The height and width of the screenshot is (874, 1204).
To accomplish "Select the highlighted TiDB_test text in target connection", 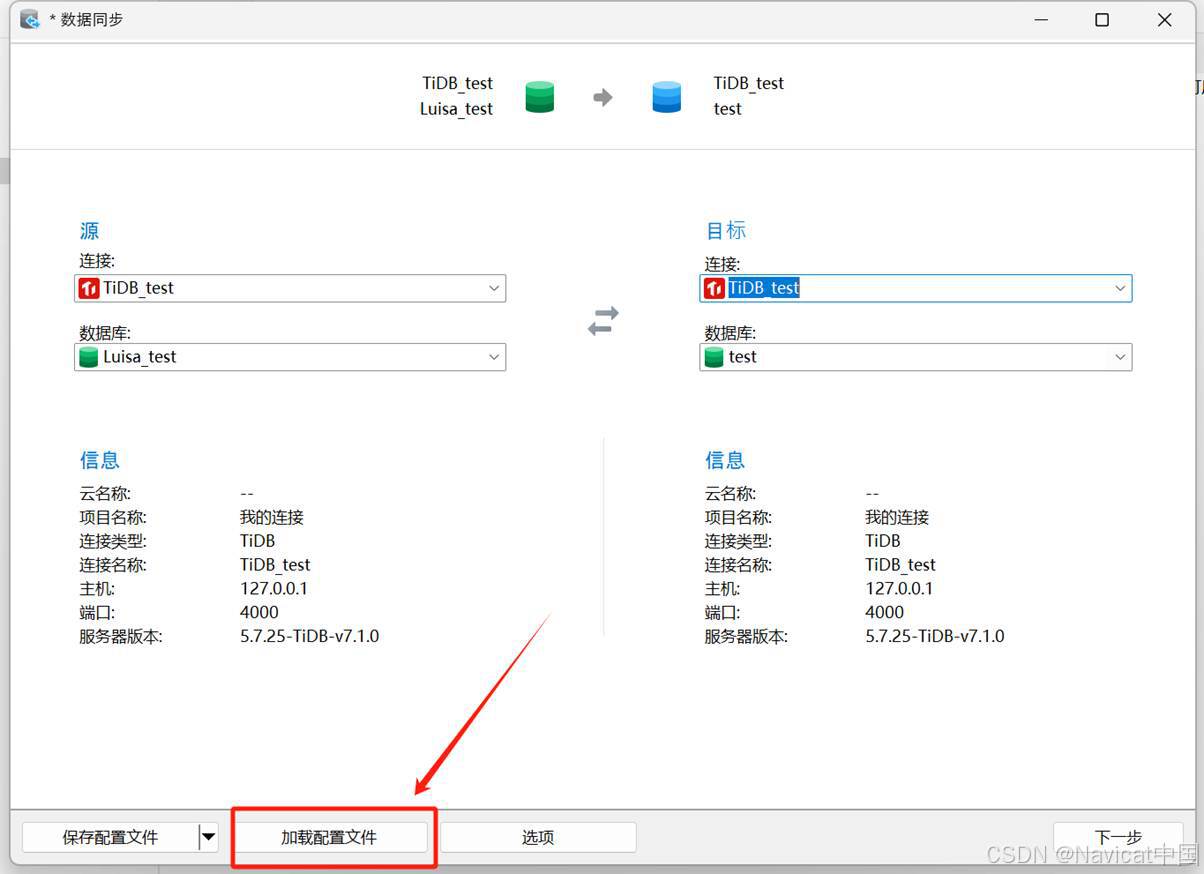I will coord(764,288).
